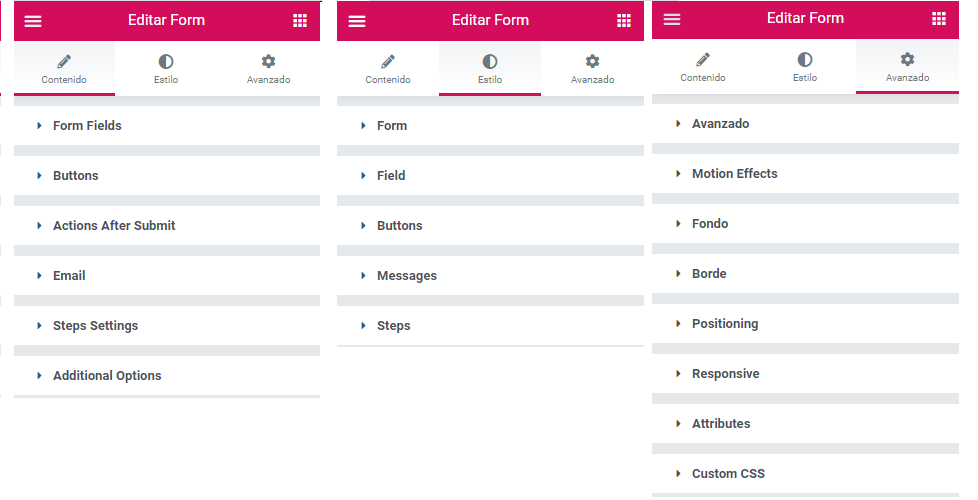Open hamburger menu above the Form Fields section

pos(33,21)
